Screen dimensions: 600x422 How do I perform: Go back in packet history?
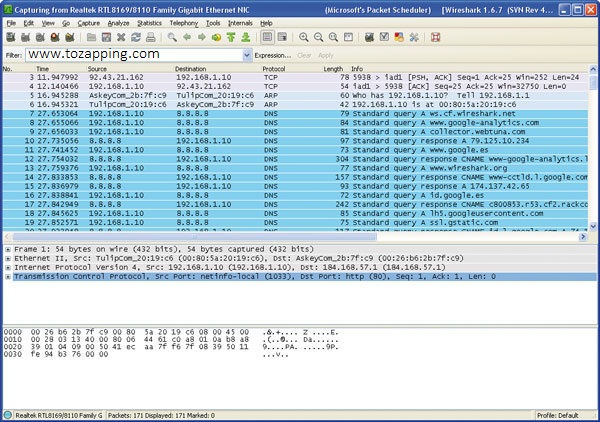tap(187, 37)
